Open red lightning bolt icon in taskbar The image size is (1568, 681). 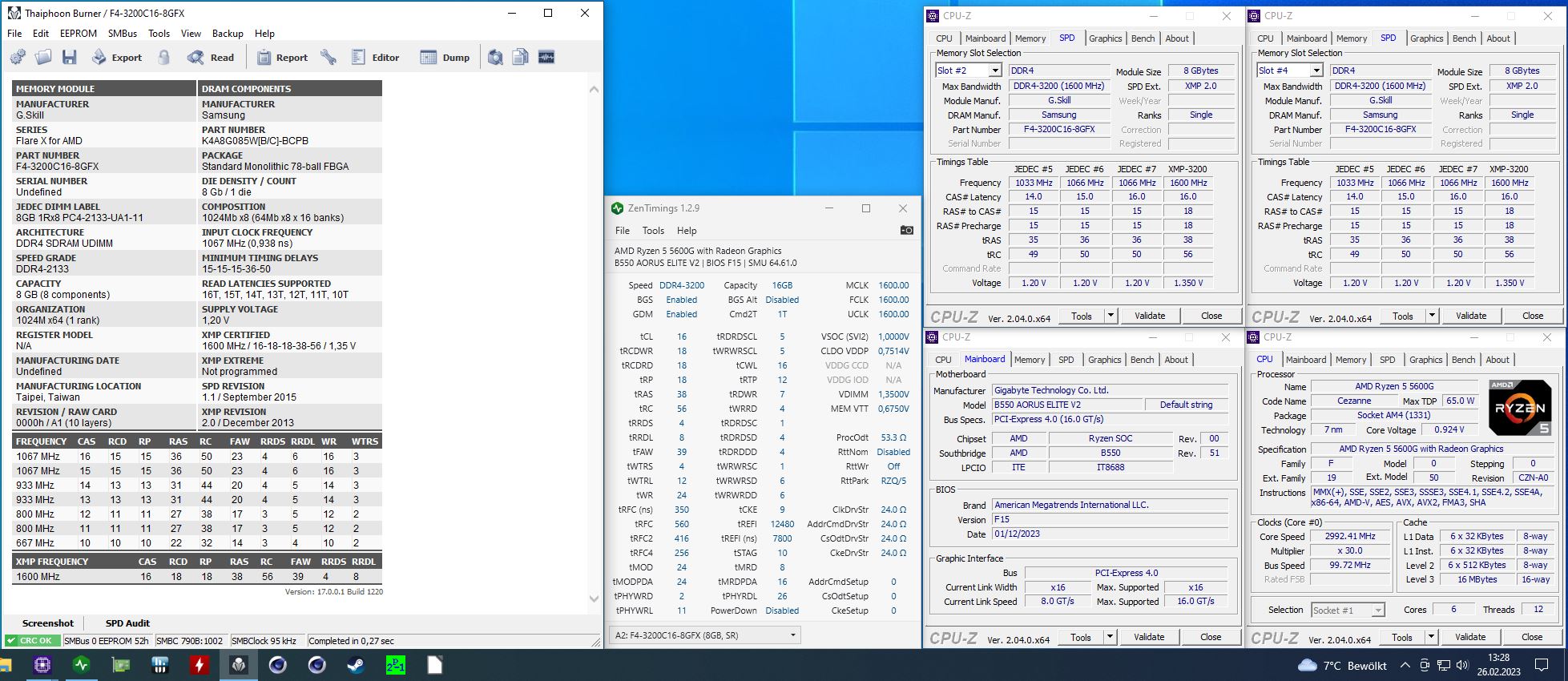(200, 665)
